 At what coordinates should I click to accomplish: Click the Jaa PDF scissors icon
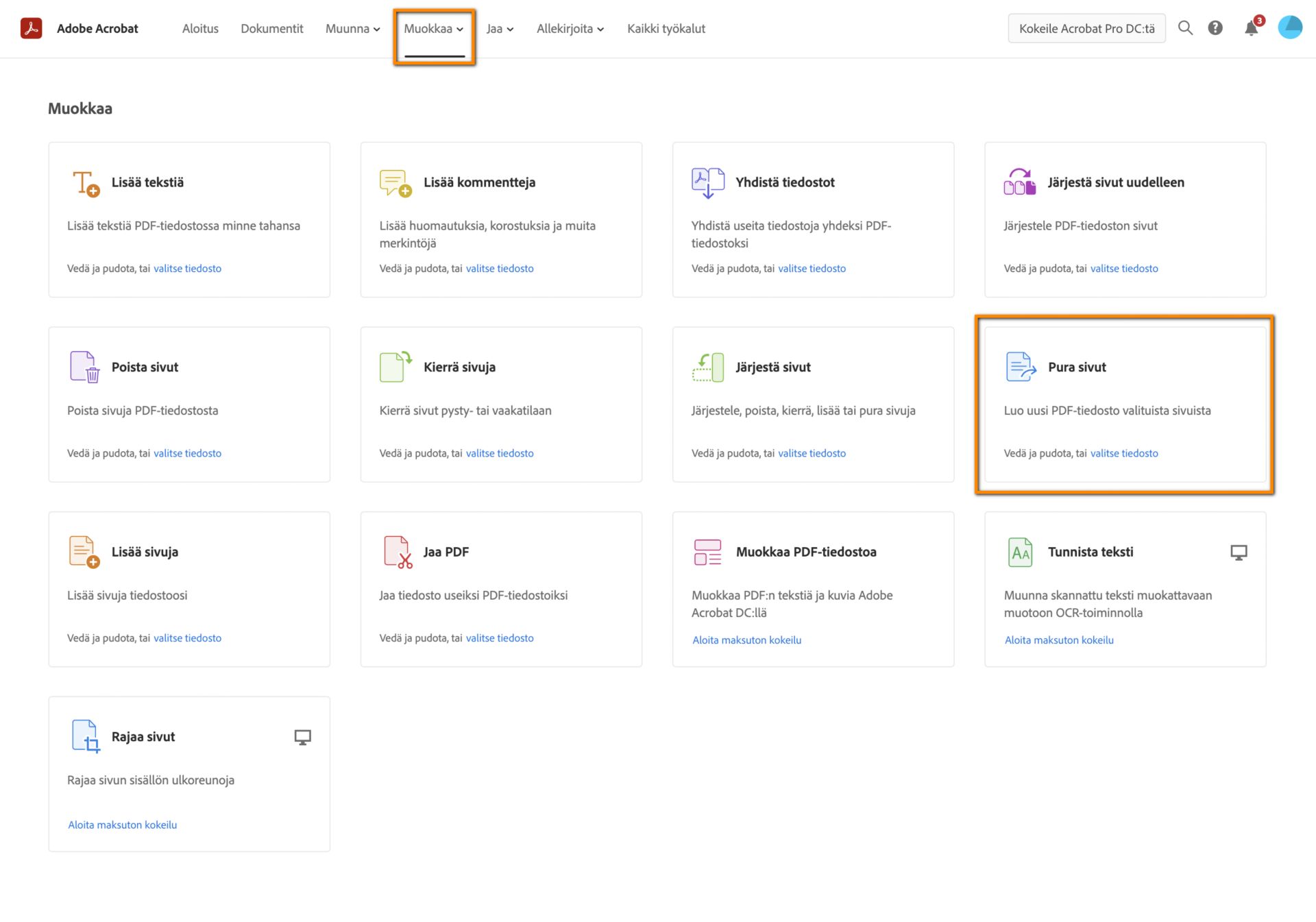(x=398, y=552)
